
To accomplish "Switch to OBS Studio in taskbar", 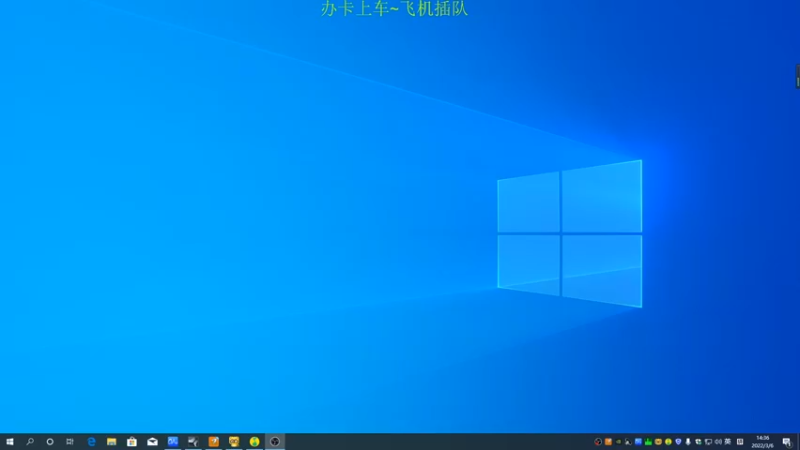I will [x=274, y=442].
